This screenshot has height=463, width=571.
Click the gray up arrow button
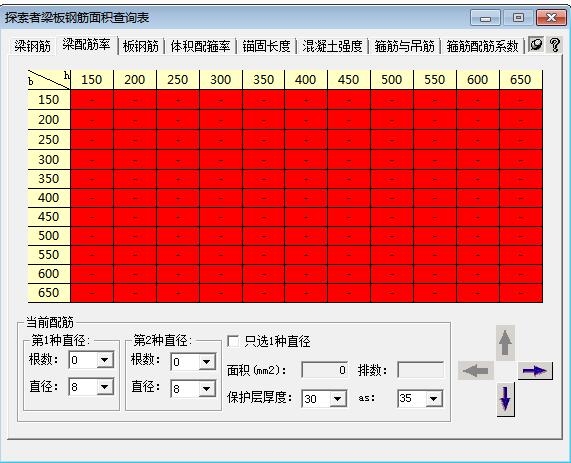[x=505, y=343]
